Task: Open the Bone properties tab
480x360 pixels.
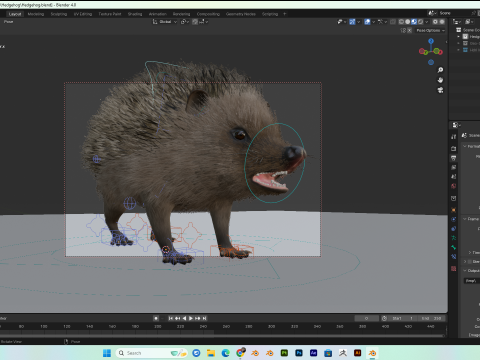Action: pyautogui.click(x=454, y=247)
